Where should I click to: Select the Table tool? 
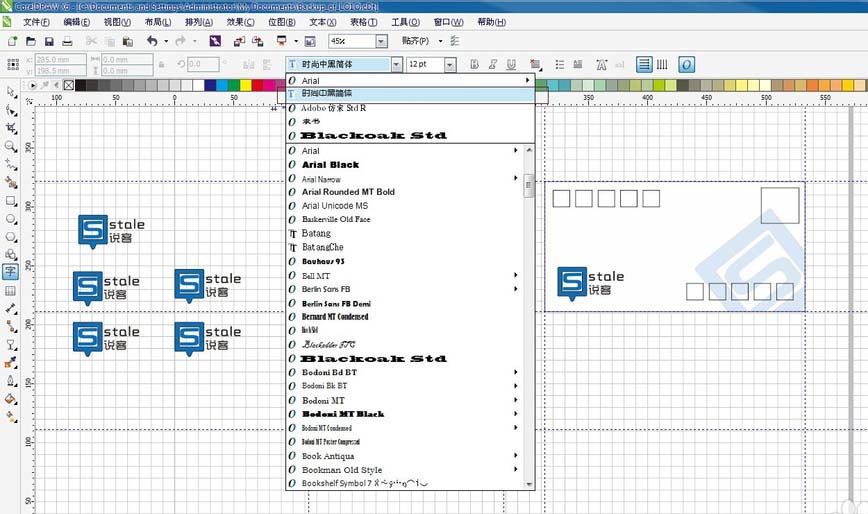pyautogui.click(x=11, y=290)
